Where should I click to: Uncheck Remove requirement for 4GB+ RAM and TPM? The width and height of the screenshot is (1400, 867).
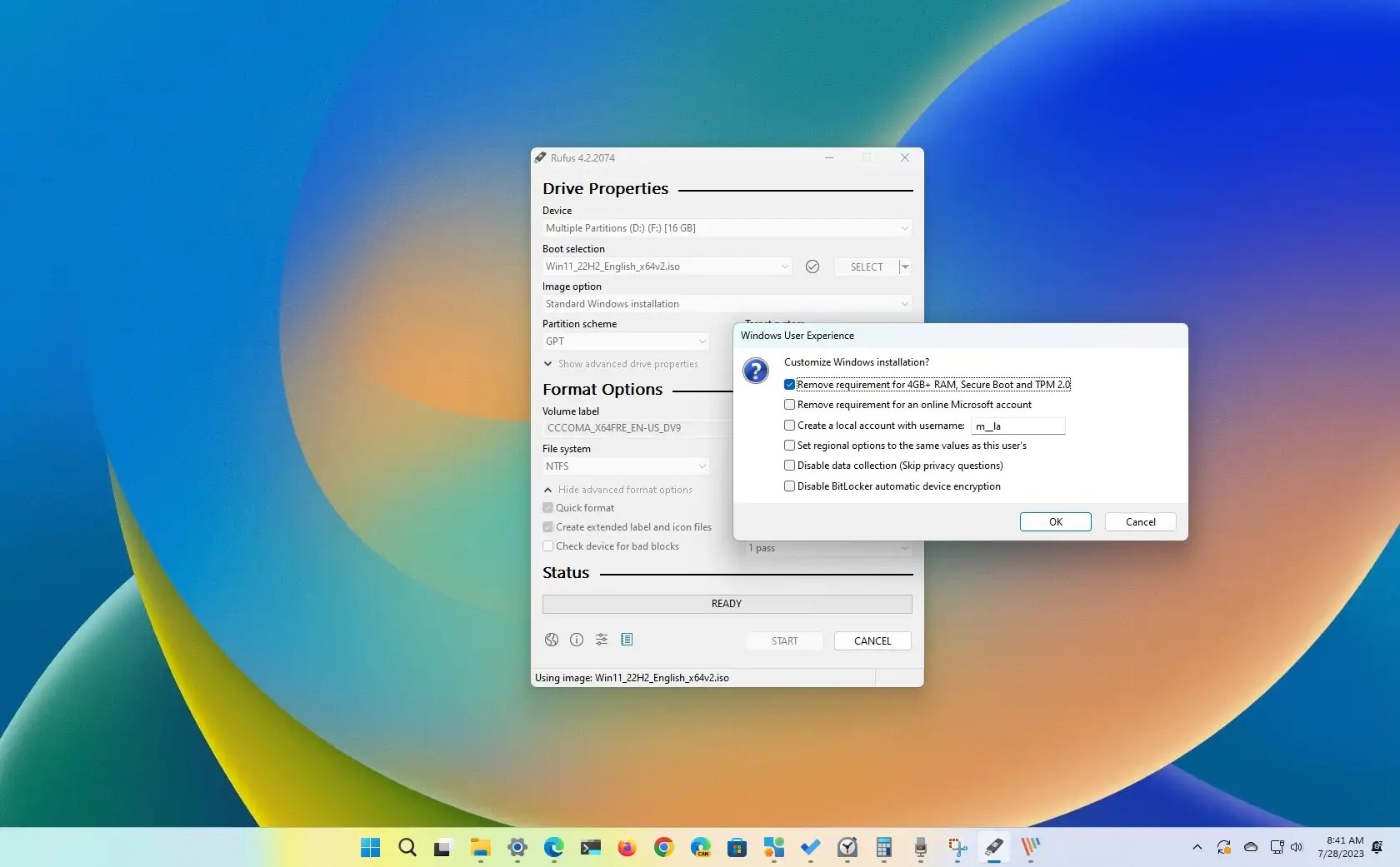tap(788, 384)
